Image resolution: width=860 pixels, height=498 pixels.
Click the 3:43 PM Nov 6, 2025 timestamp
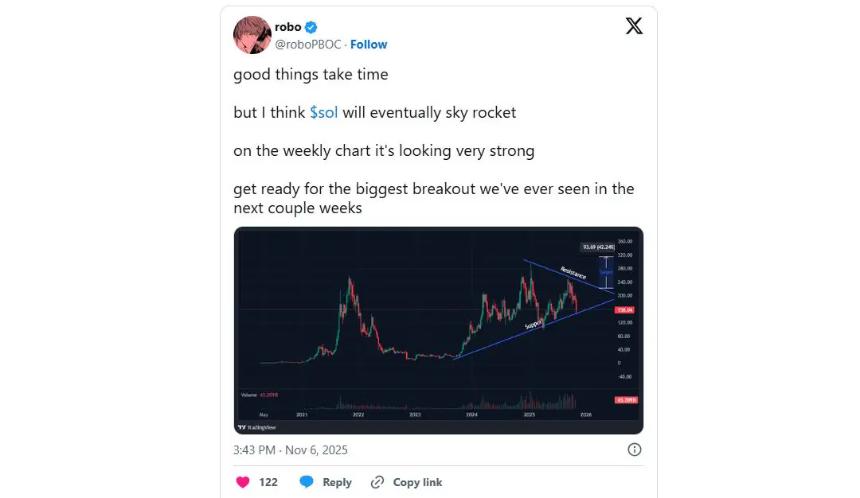pos(288,450)
